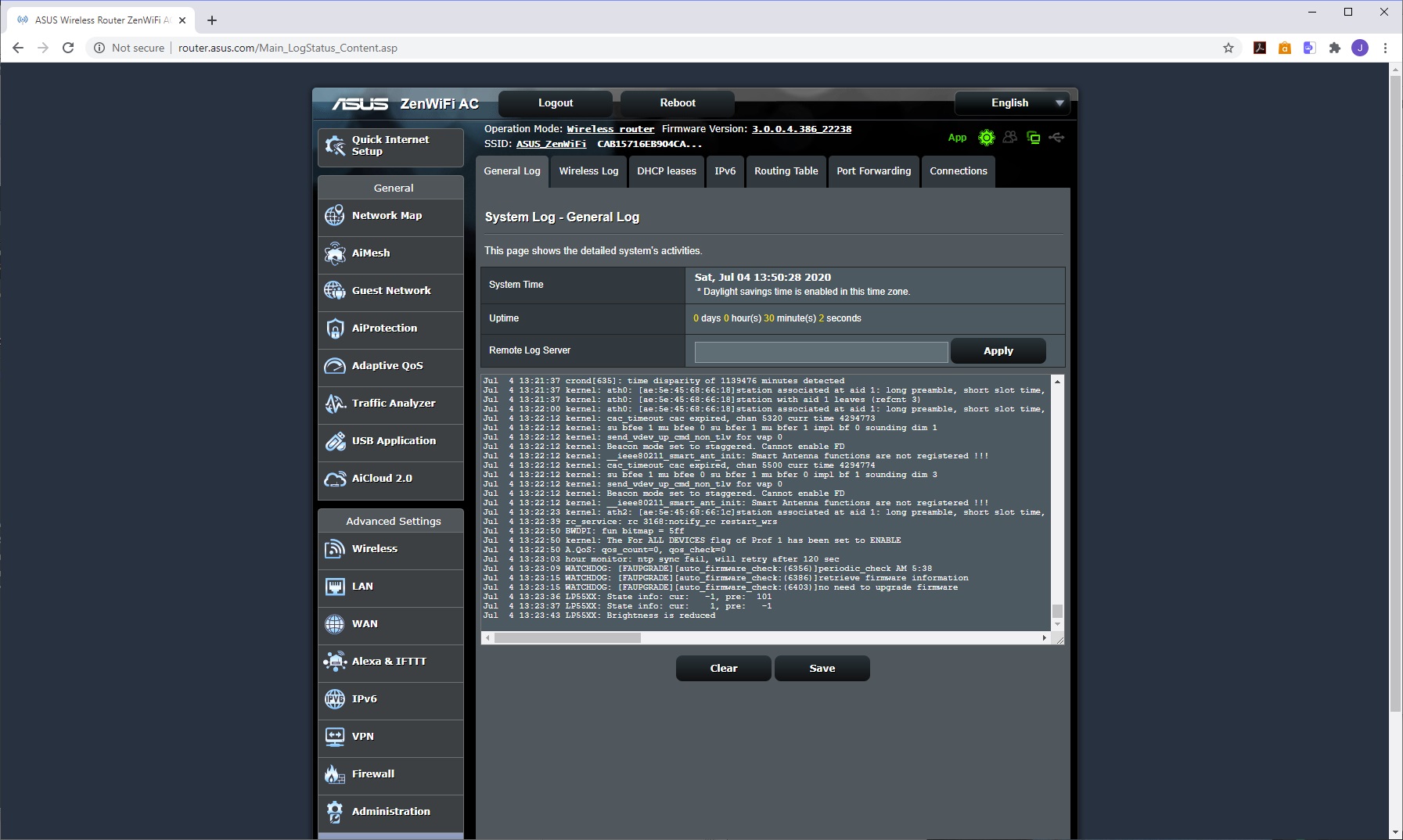Screen dimensions: 1403x840
Task: Bookmark this page with the star icon
Action: click(1229, 48)
